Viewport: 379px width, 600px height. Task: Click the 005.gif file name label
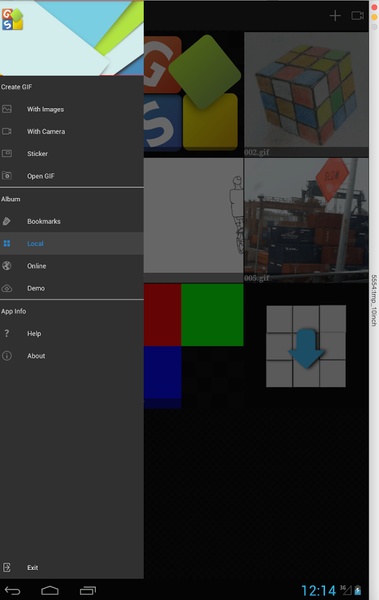tap(257, 278)
